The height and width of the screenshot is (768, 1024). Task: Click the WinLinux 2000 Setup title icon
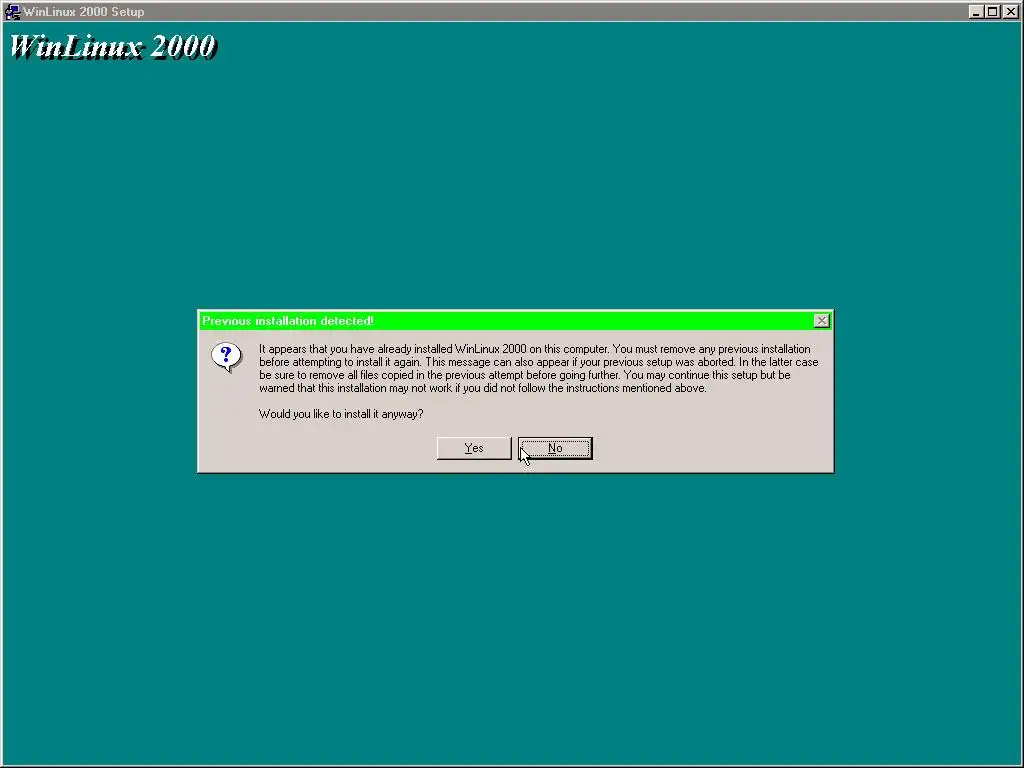click(12, 11)
